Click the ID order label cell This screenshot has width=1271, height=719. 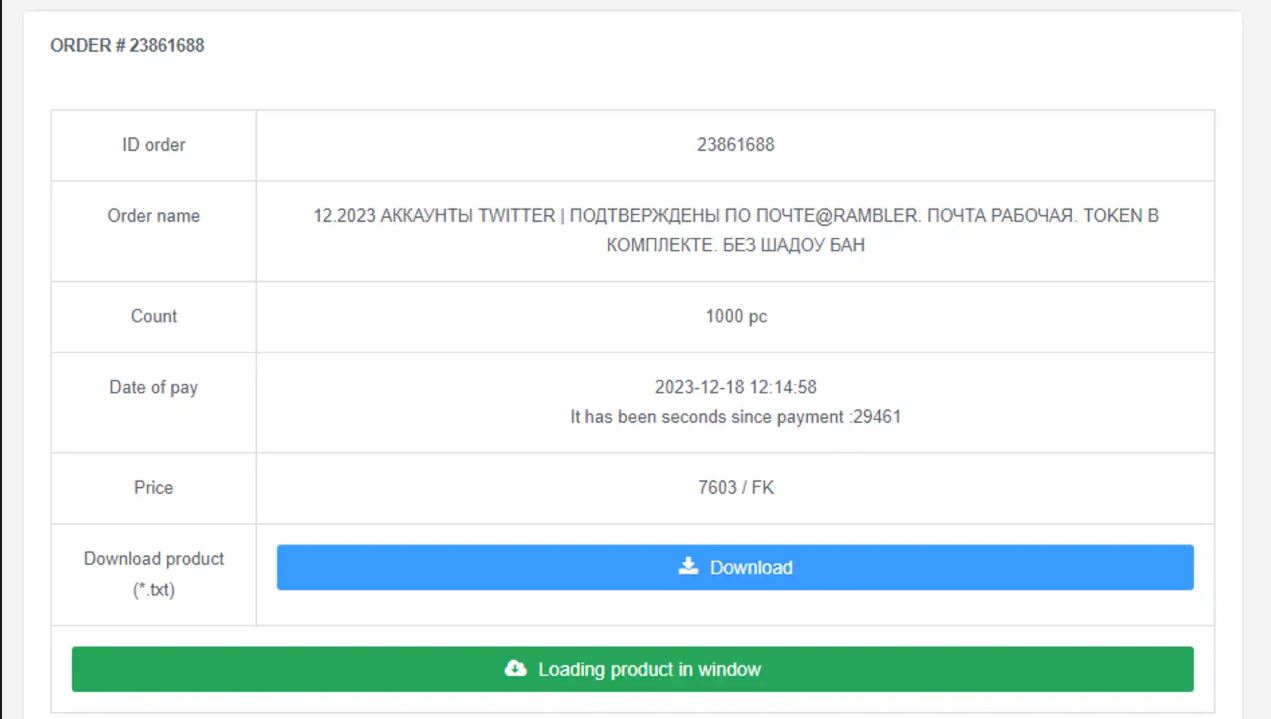[x=154, y=145]
